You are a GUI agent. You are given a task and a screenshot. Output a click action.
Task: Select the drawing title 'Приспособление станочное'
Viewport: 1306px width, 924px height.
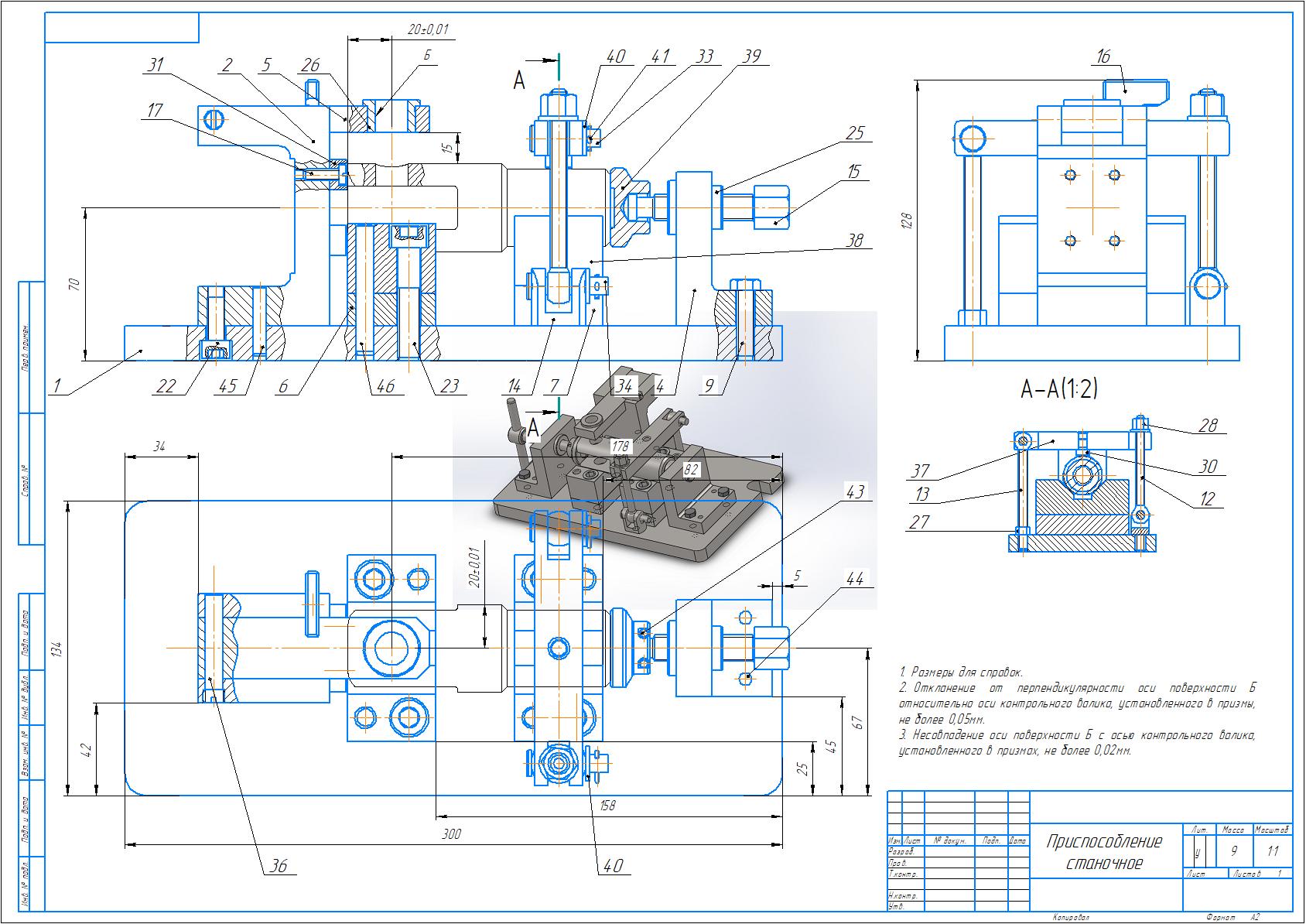tap(1105, 852)
